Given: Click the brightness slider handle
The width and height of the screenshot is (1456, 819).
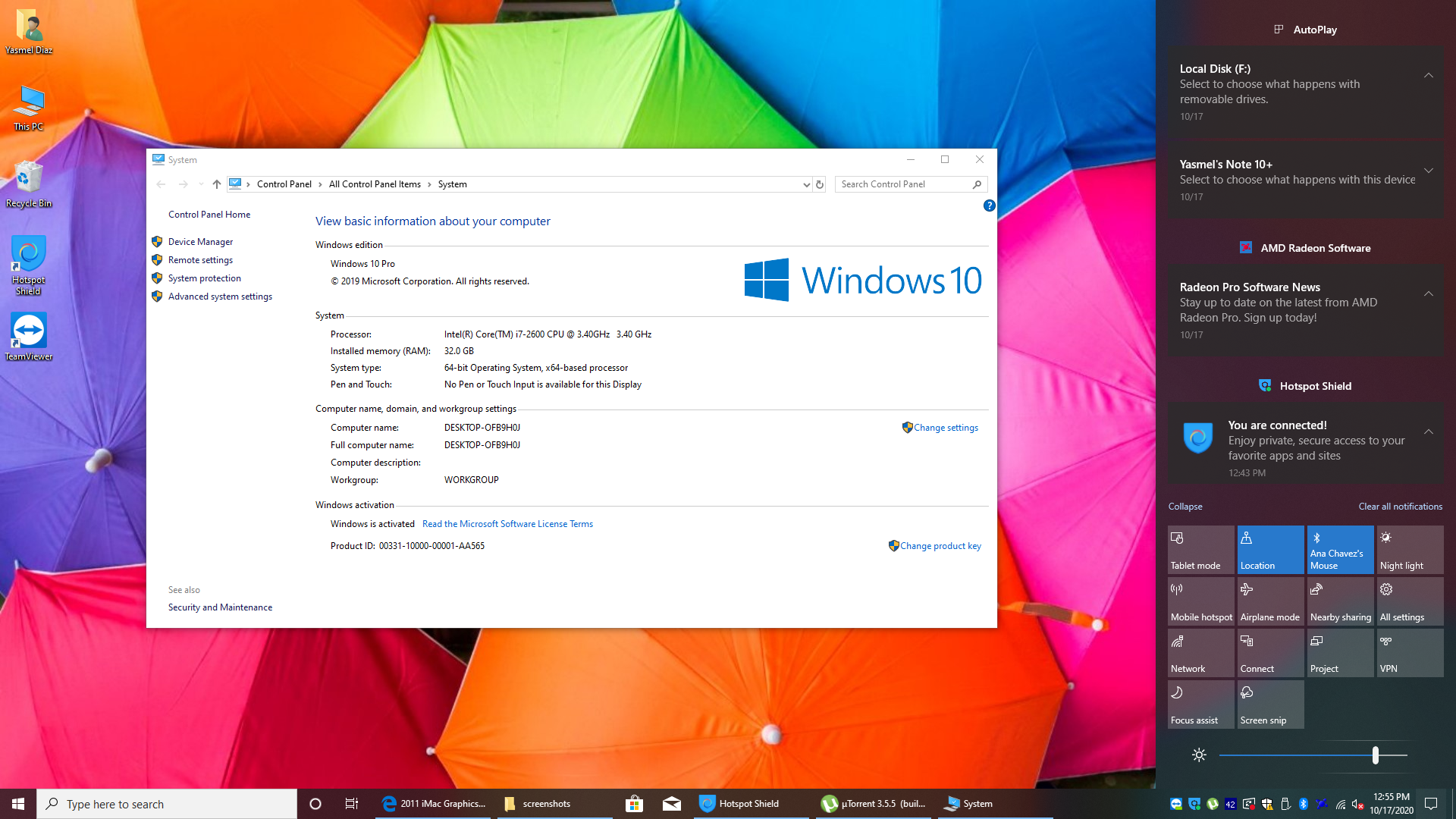Looking at the screenshot, I should [1376, 755].
